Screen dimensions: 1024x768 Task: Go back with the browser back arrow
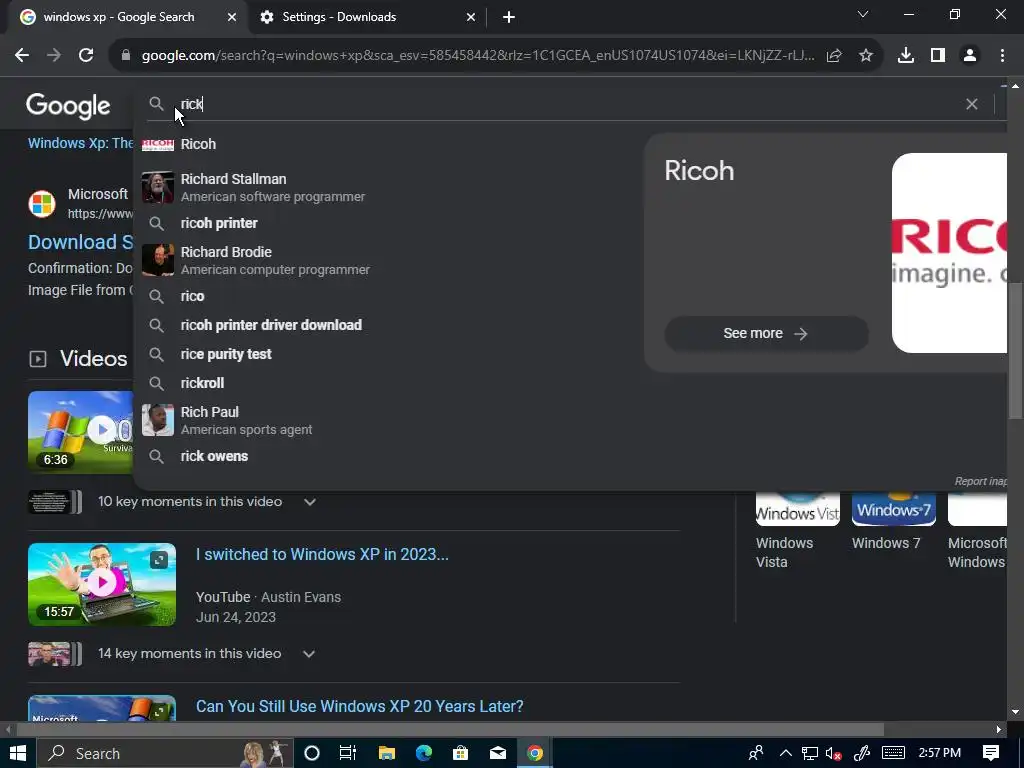click(22, 56)
